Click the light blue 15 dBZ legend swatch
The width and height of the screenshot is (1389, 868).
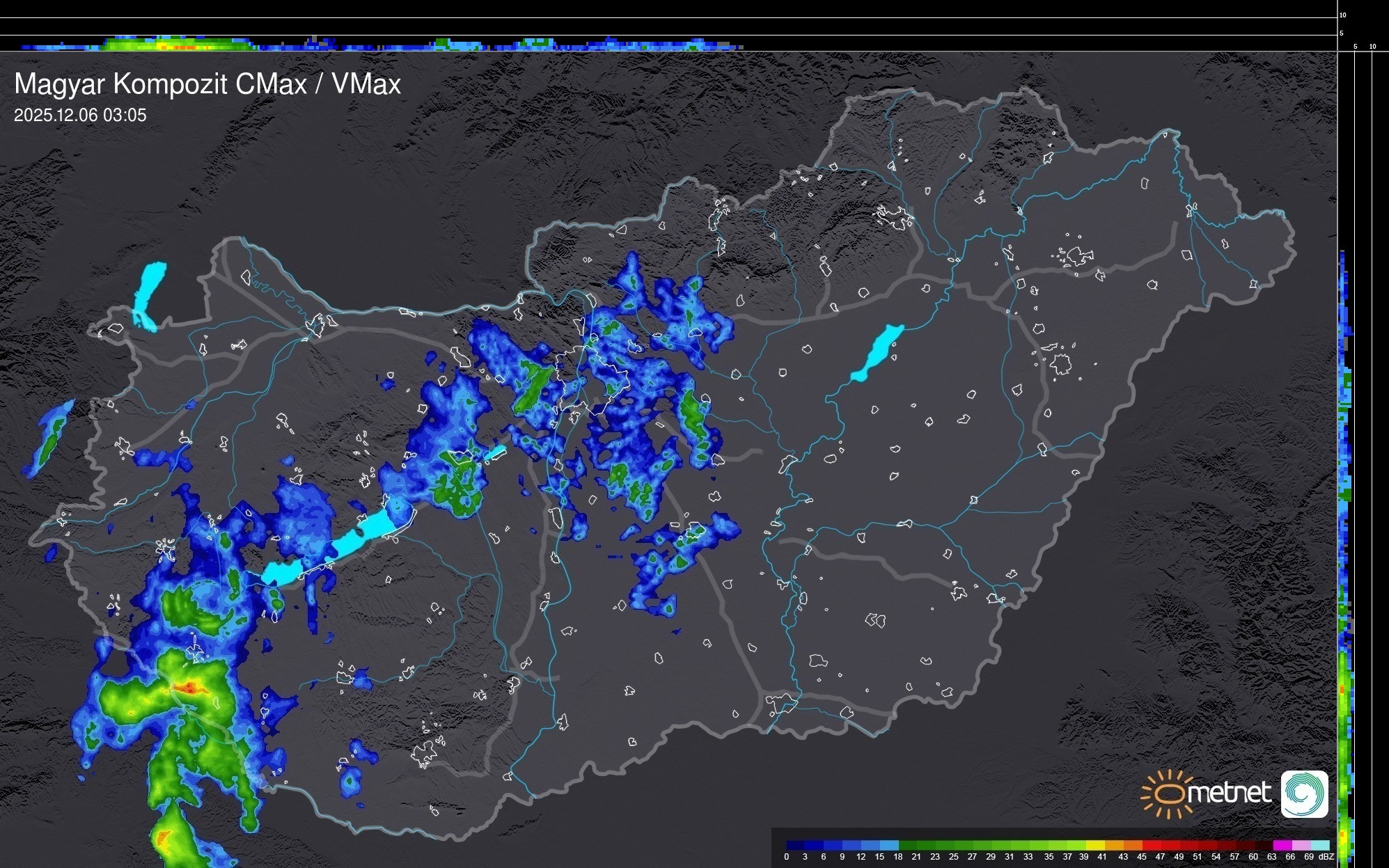pyautogui.click(x=889, y=846)
